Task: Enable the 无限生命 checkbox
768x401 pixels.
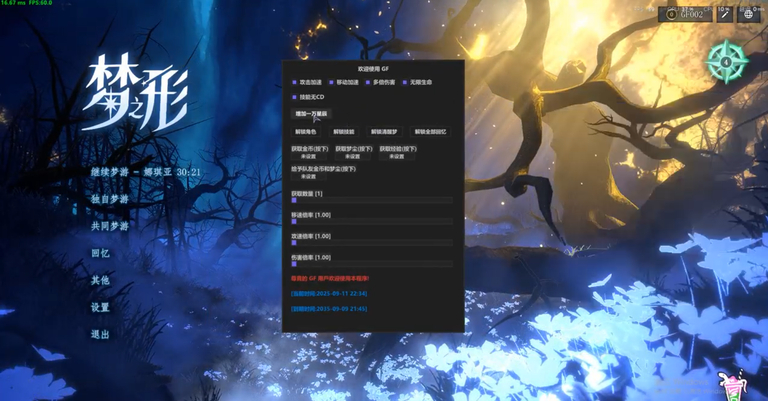Action: coord(404,82)
